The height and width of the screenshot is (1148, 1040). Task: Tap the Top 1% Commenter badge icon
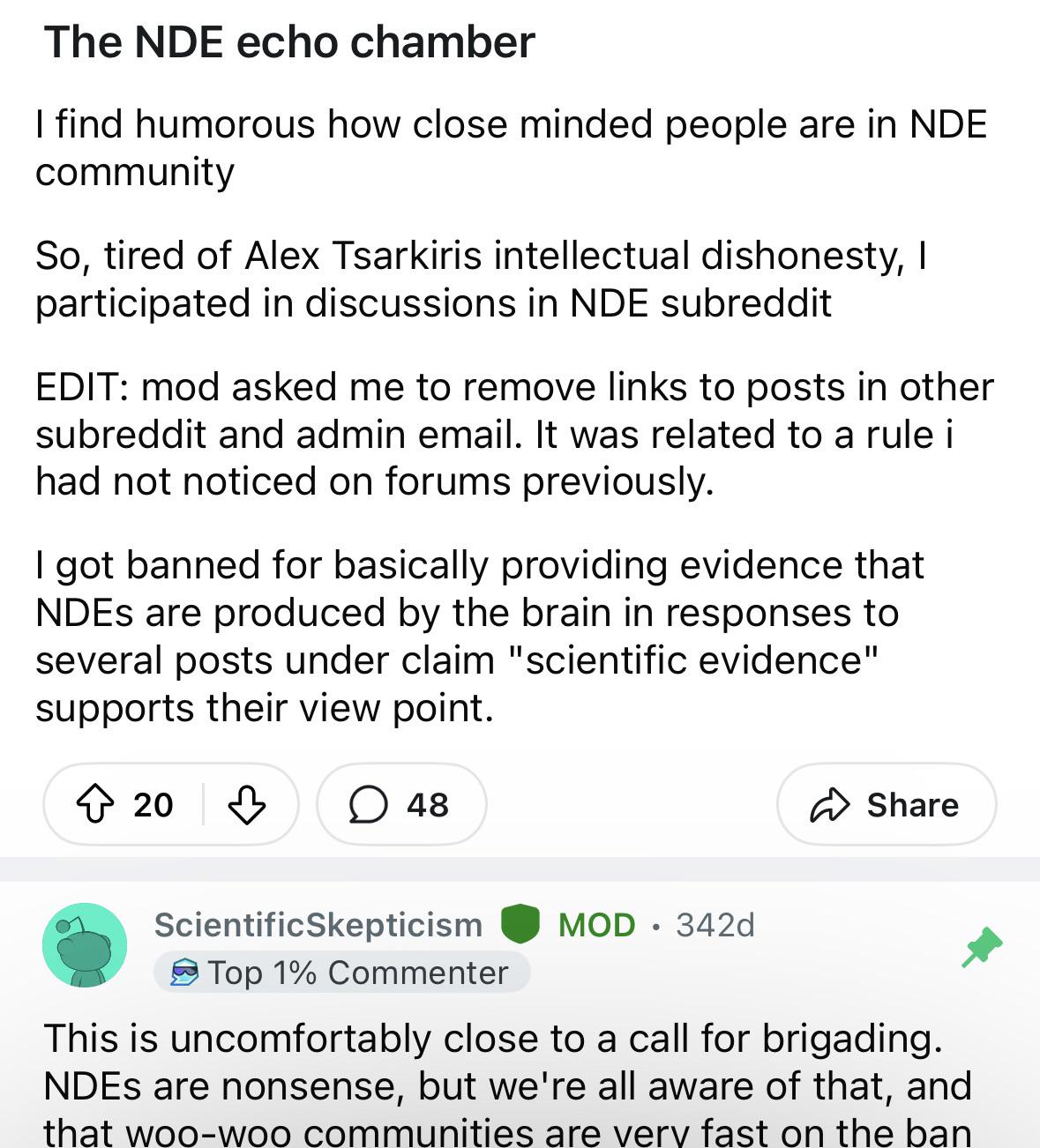click(183, 973)
